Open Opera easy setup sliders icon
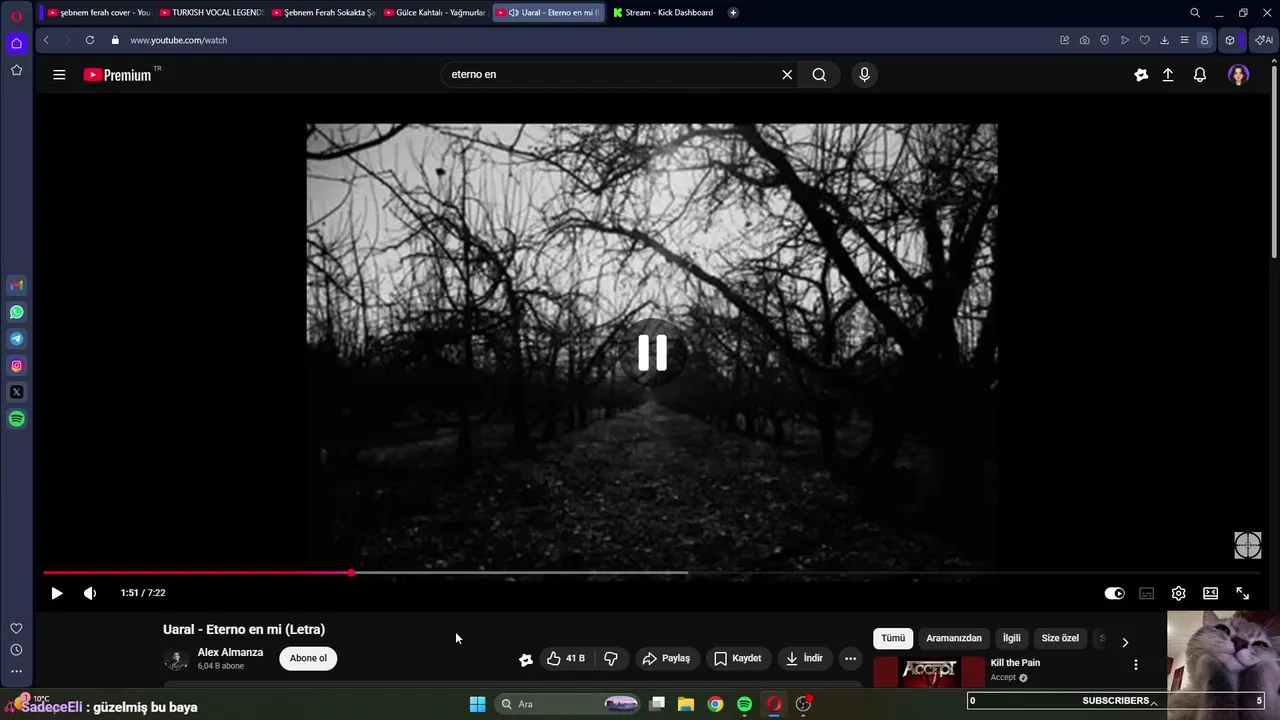Viewport: 1280px width, 720px height. (1185, 40)
